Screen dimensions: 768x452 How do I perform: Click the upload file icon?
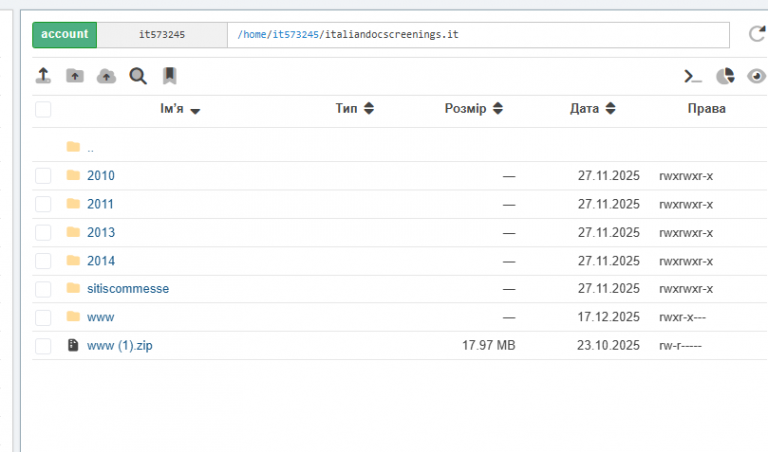click(43, 76)
